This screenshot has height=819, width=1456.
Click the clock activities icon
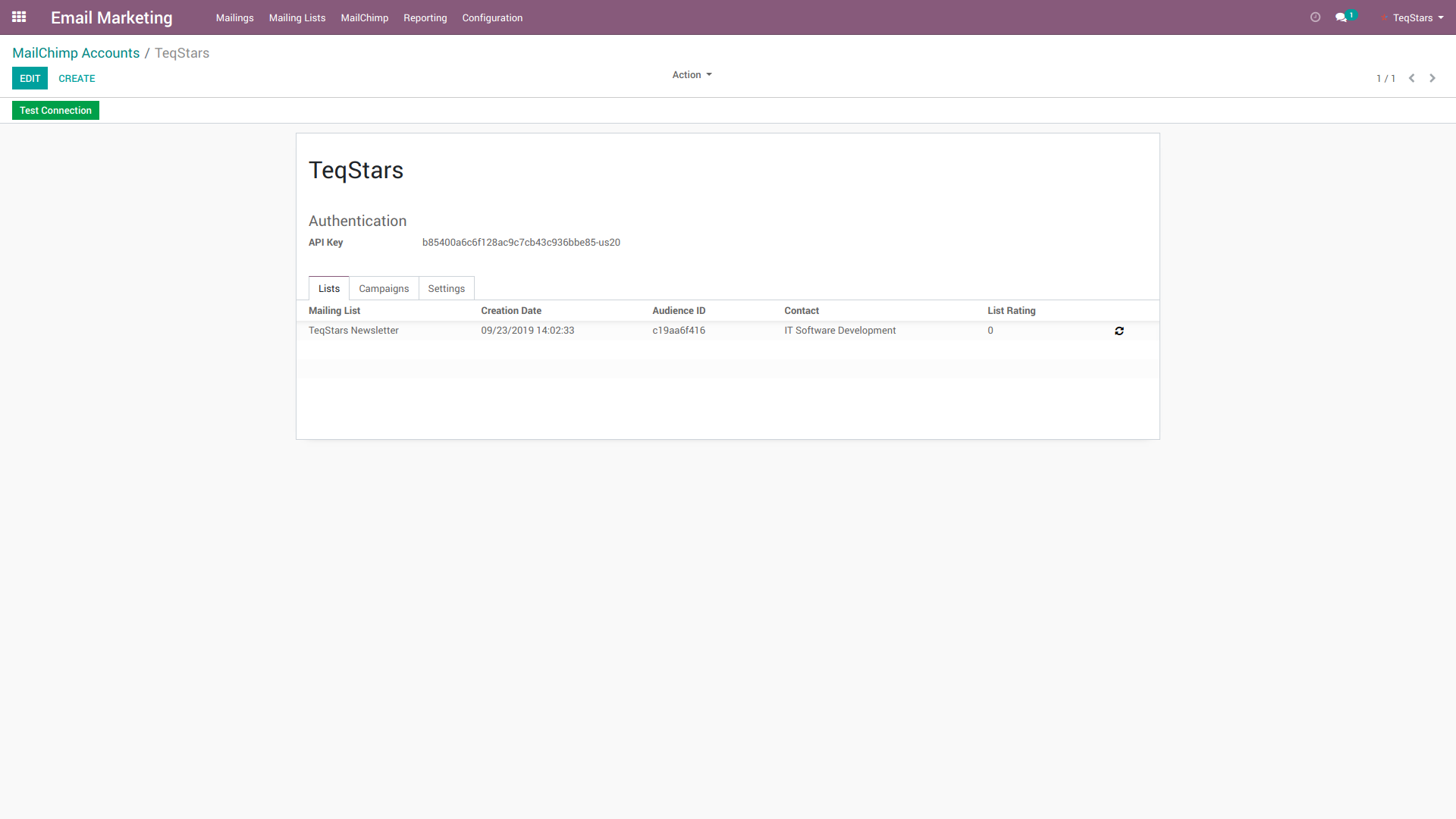coord(1315,17)
